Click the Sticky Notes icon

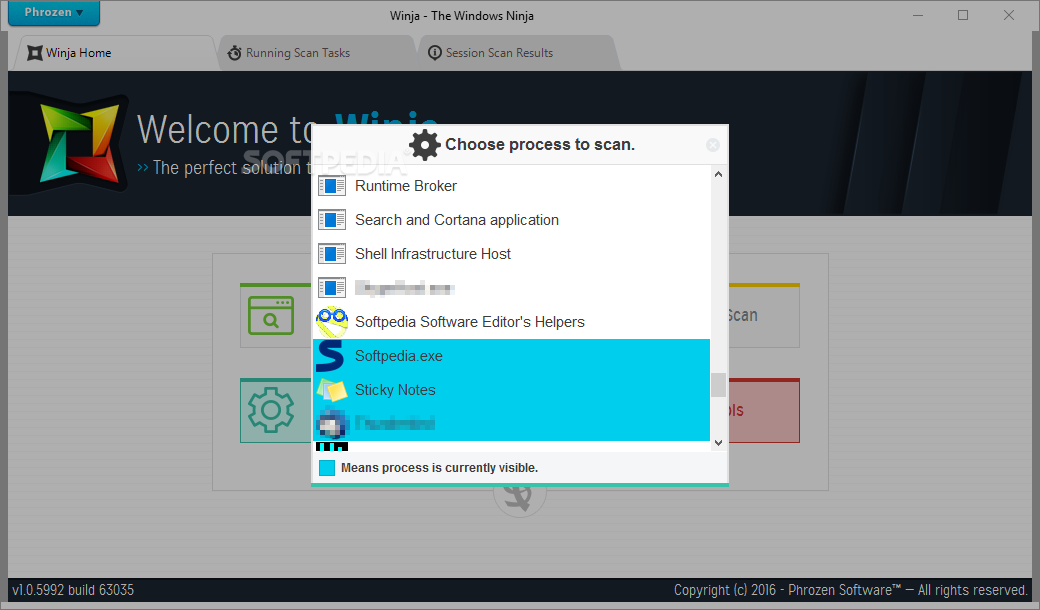pyautogui.click(x=332, y=390)
